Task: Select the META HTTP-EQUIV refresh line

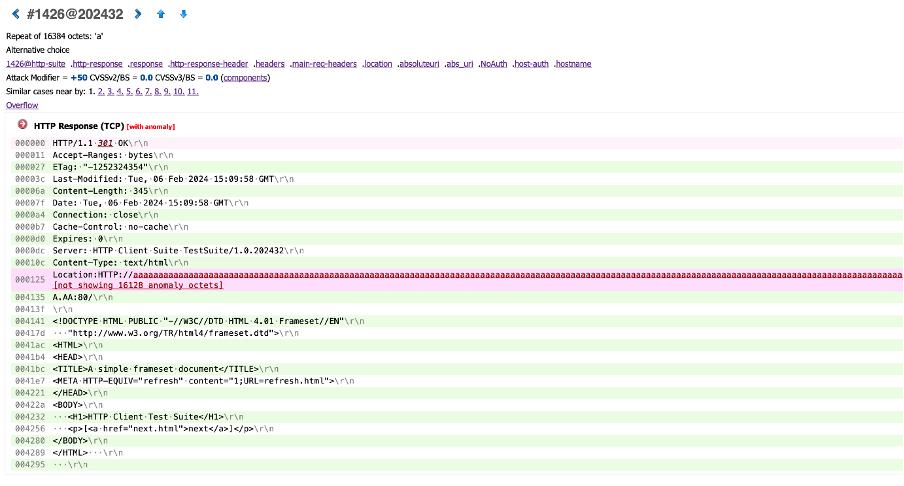Action: point(457,381)
